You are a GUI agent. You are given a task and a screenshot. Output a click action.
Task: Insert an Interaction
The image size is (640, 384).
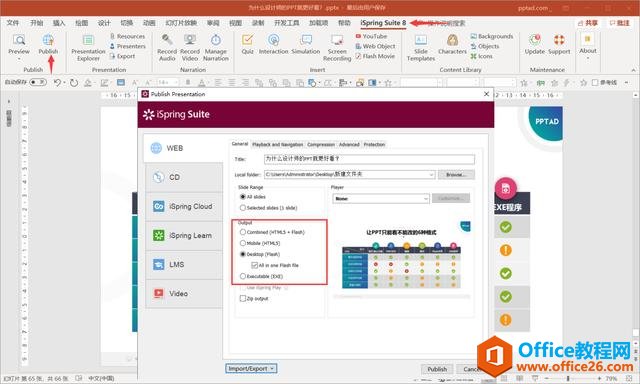click(x=273, y=44)
